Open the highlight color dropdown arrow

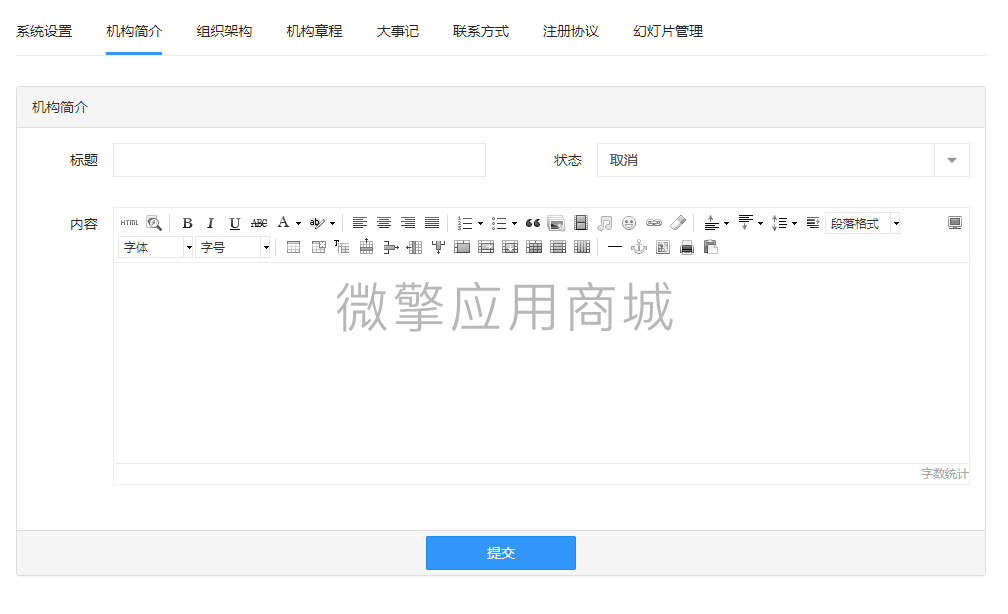coord(332,224)
